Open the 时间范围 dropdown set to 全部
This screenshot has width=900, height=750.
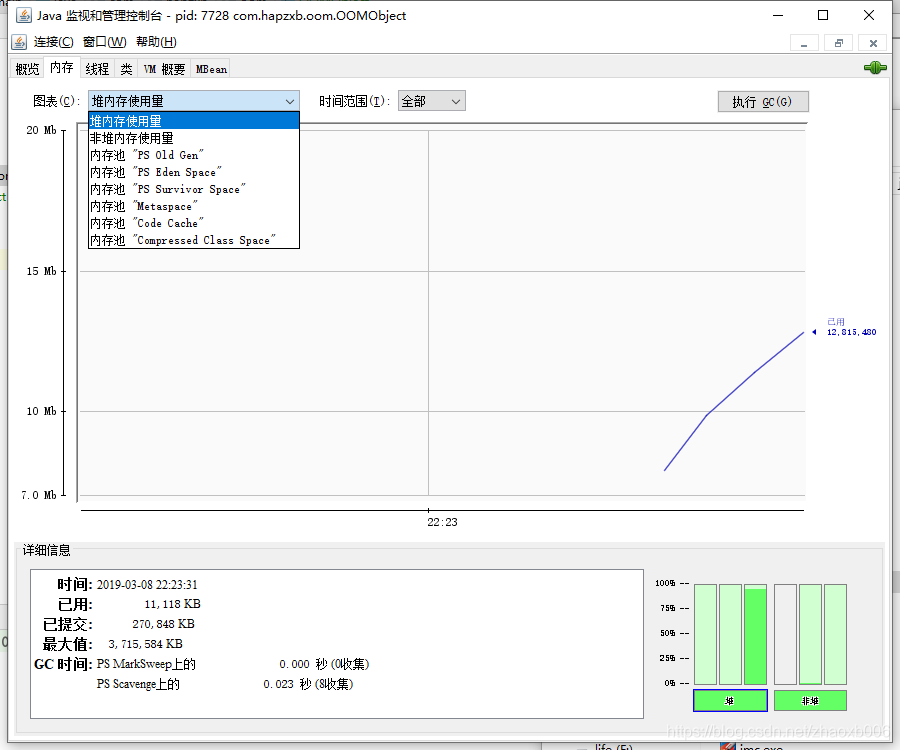pos(432,101)
